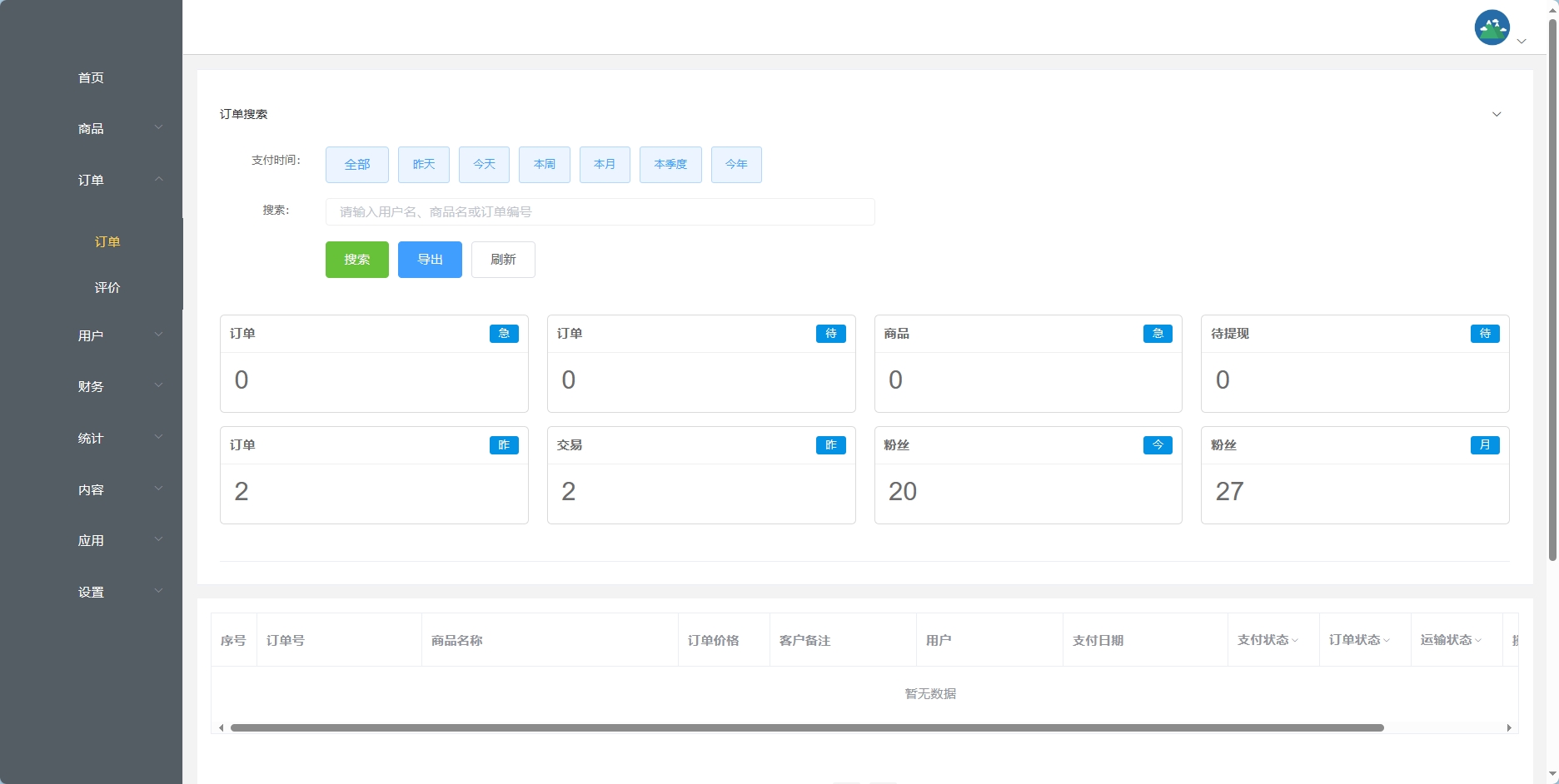Click the 订单号 column header
Image resolution: width=1559 pixels, height=784 pixels.
[286, 641]
